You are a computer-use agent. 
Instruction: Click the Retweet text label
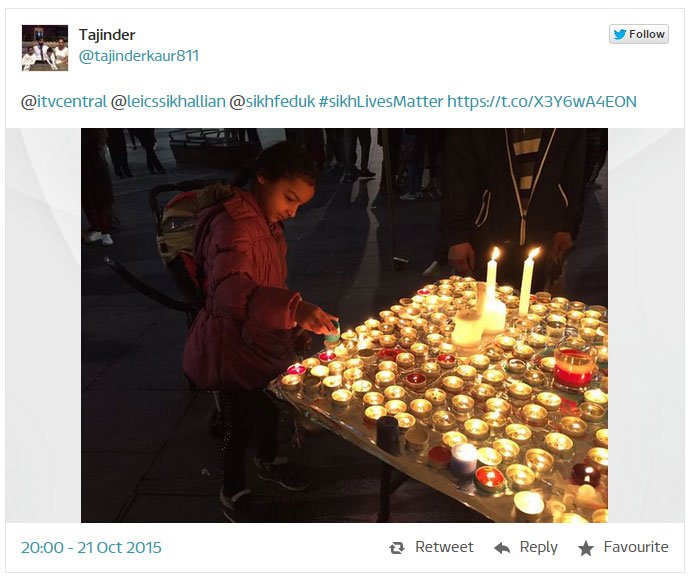point(444,547)
